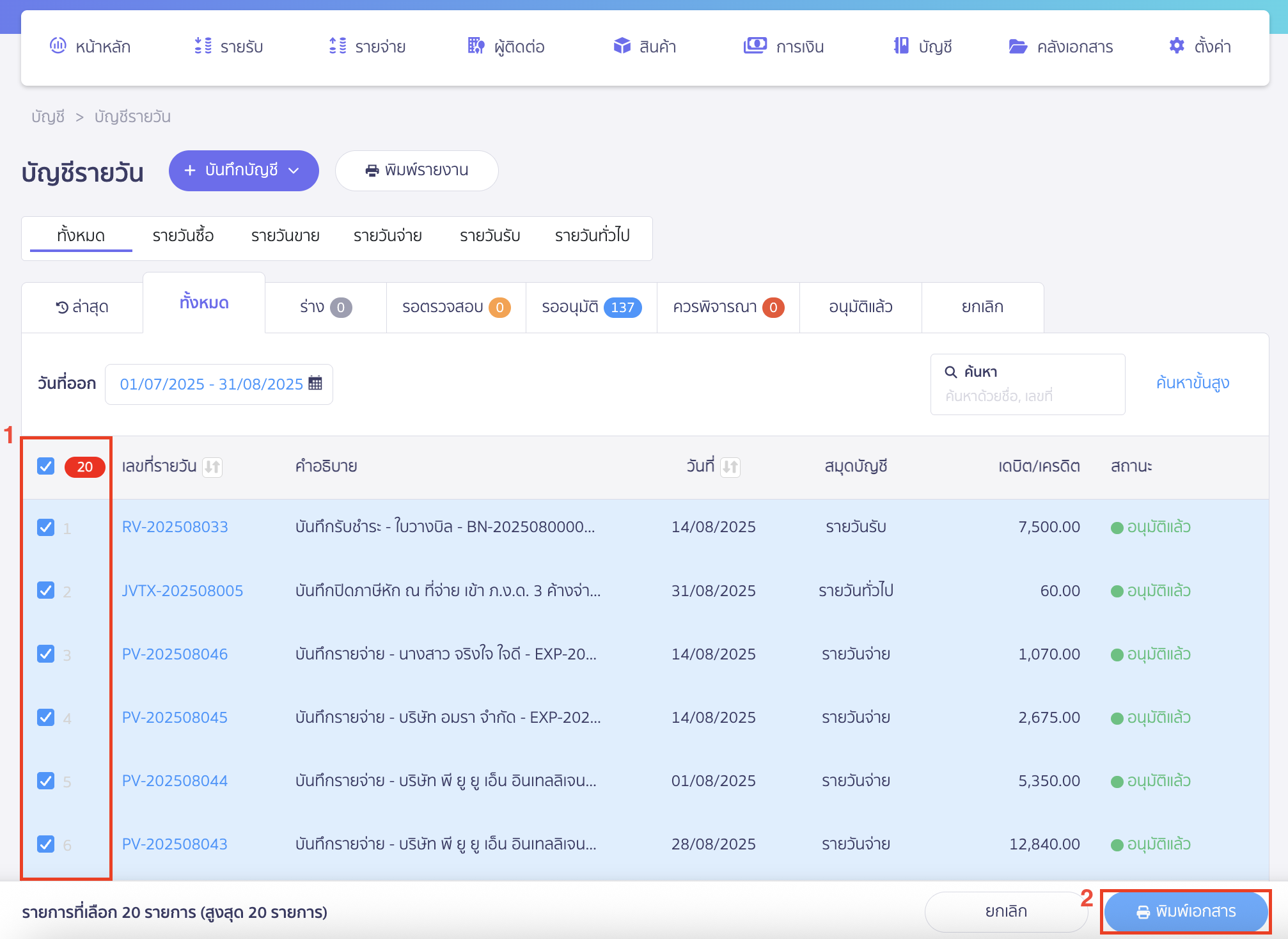1288x939 pixels.
Task: Open the calendar icon in the date field
Action: [x=315, y=383]
